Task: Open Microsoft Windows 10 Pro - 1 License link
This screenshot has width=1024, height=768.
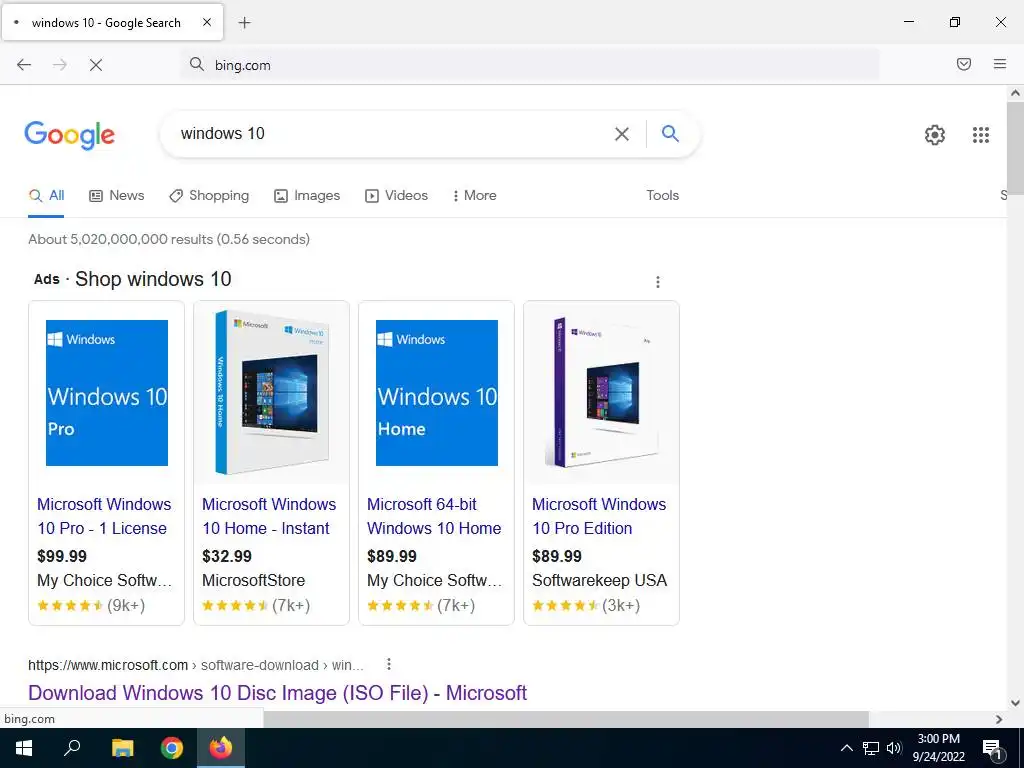Action: (104, 516)
